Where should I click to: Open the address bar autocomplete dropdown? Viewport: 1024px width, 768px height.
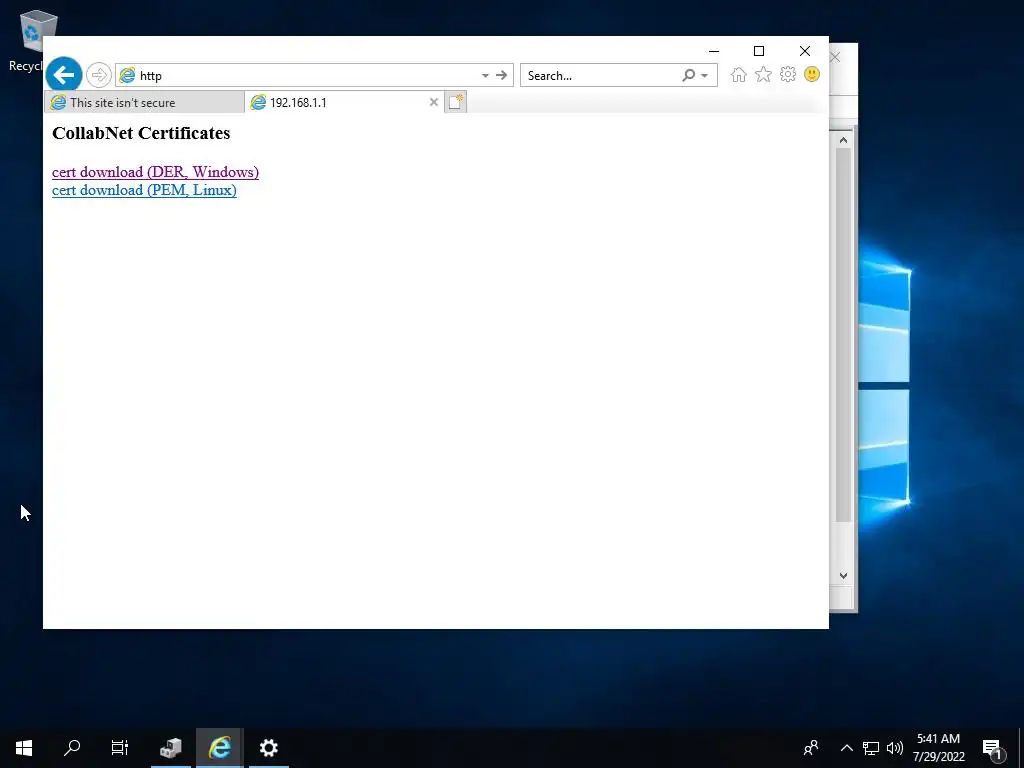pos(485,76)
